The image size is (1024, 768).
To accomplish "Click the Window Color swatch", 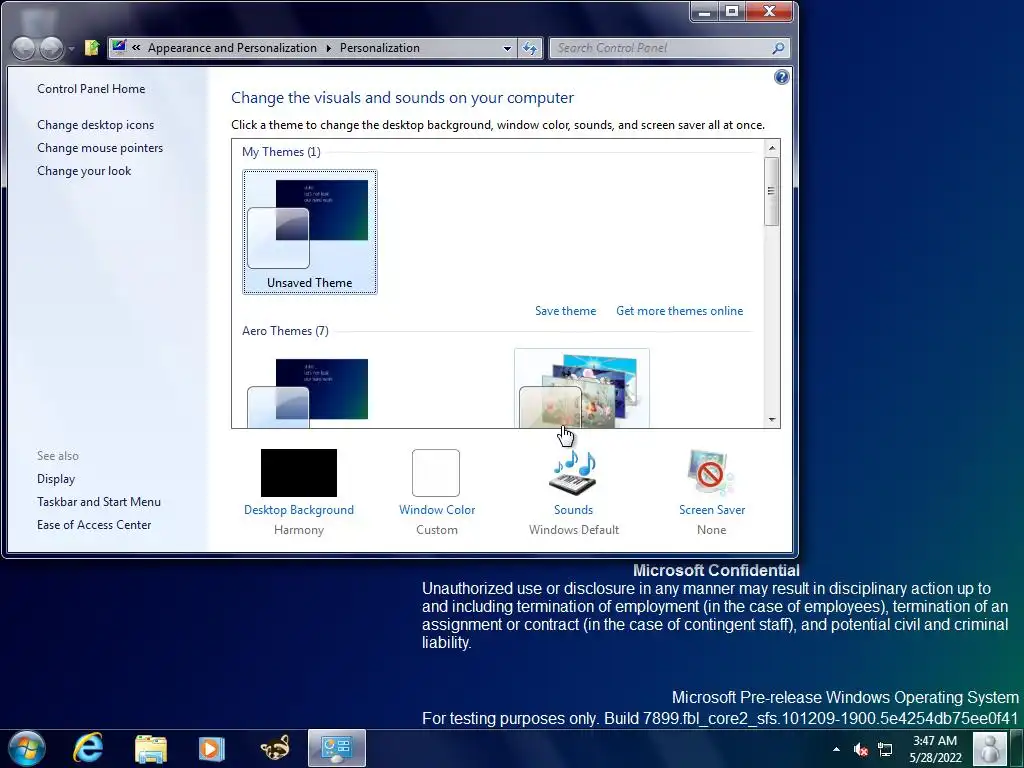I will 436,473.
